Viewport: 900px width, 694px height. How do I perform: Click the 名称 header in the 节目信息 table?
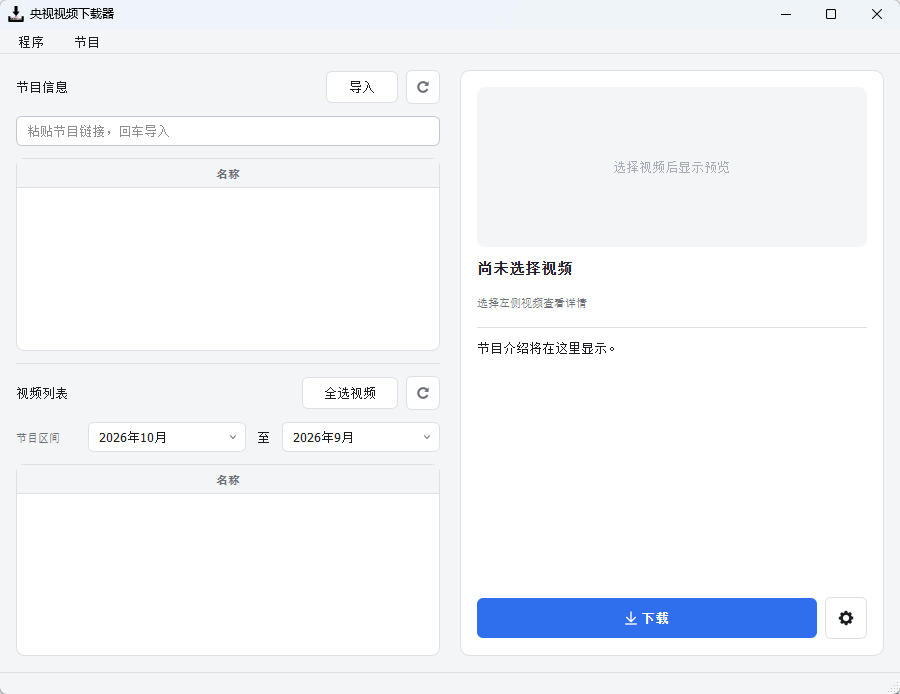click(x=228, y=174)
